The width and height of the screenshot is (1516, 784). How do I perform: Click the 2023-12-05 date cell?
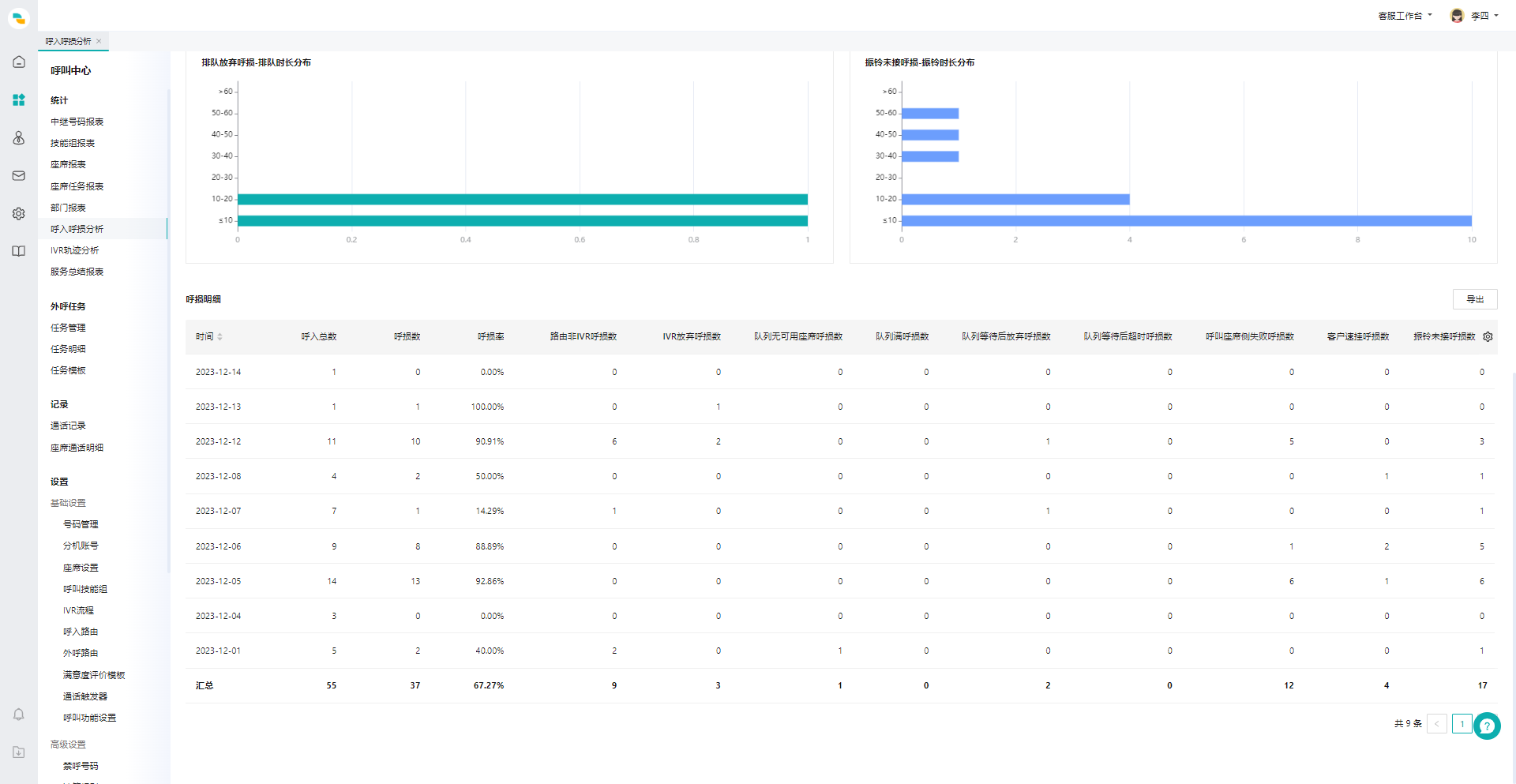(x=219, y=581)
